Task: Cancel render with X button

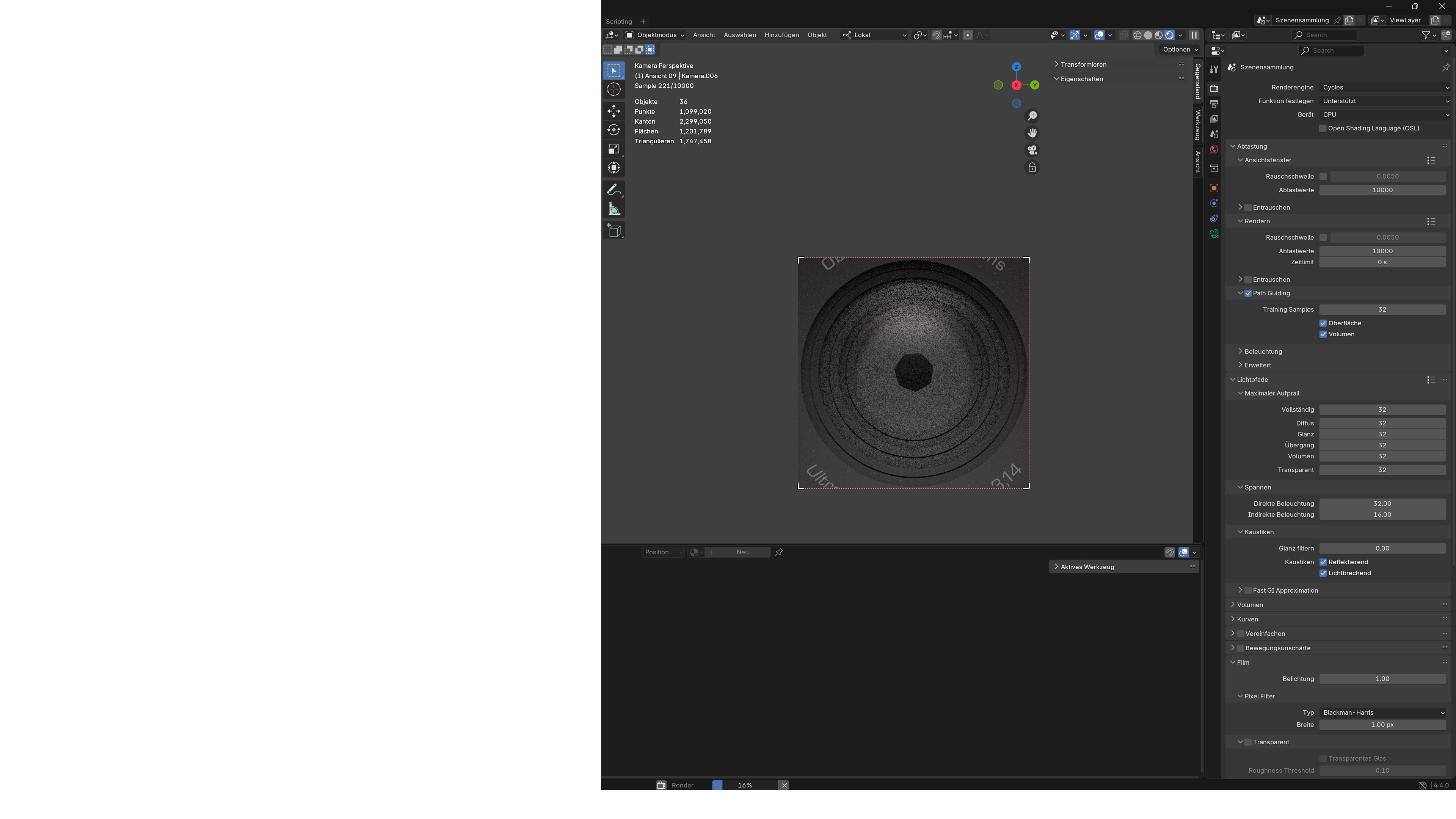Action: coord(784,785)
